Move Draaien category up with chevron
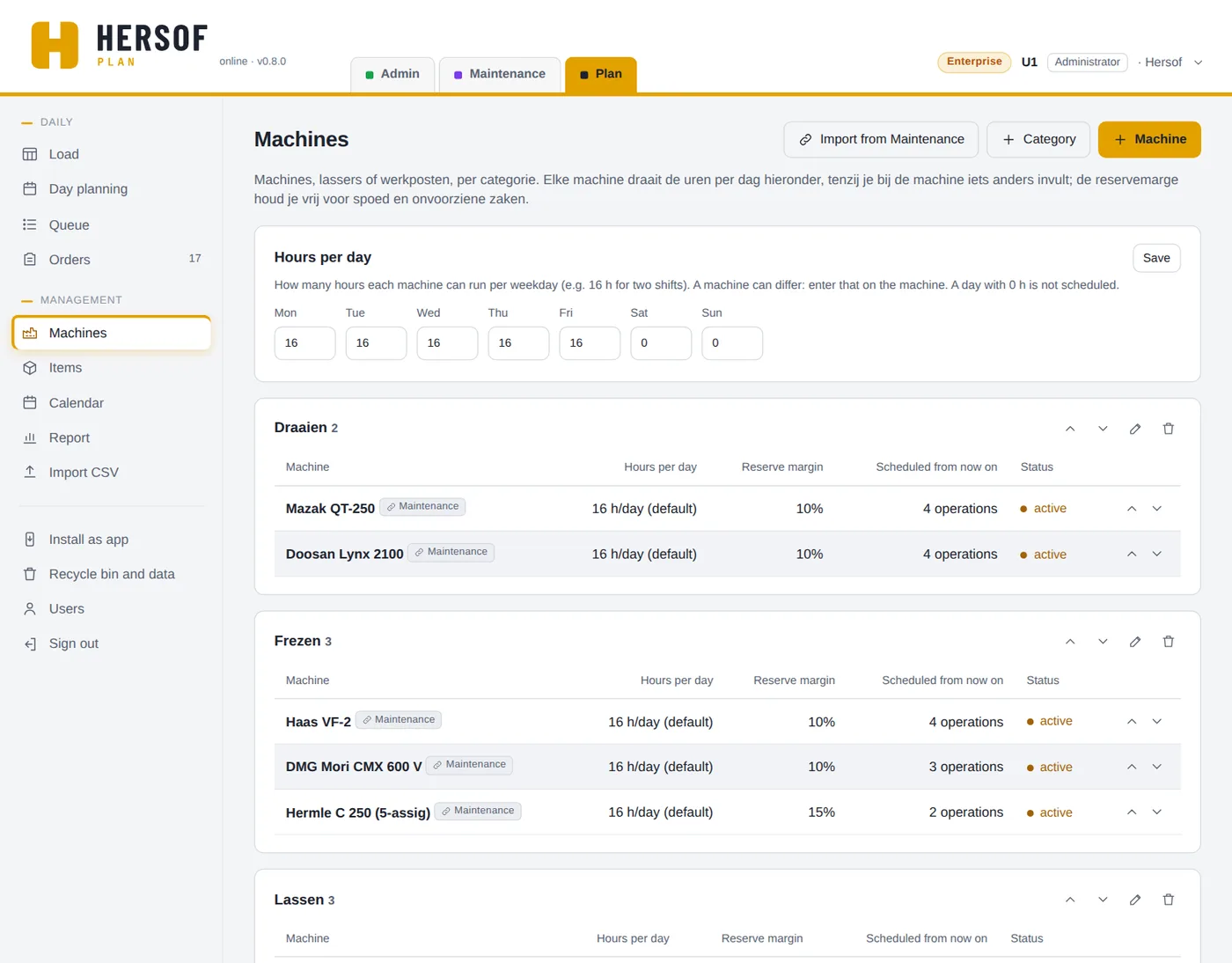Screen dimensions: 1232x963 (1070, 429)
